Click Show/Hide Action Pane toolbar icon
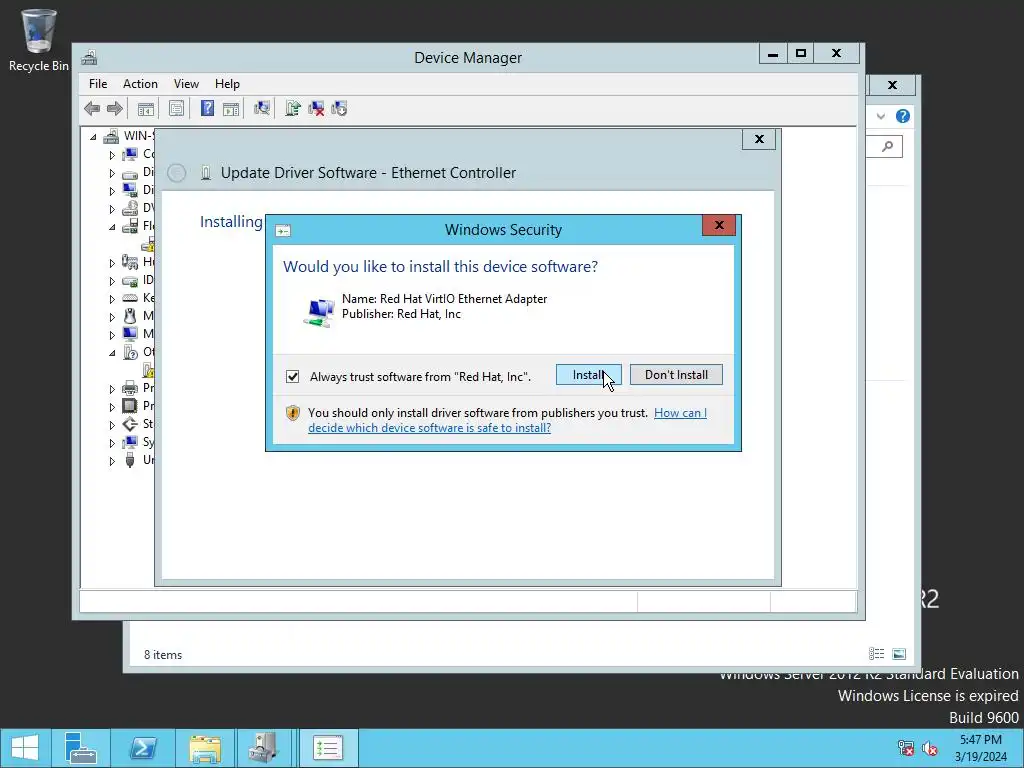This screenshot has height=768, width=1024. click(231, 108)
